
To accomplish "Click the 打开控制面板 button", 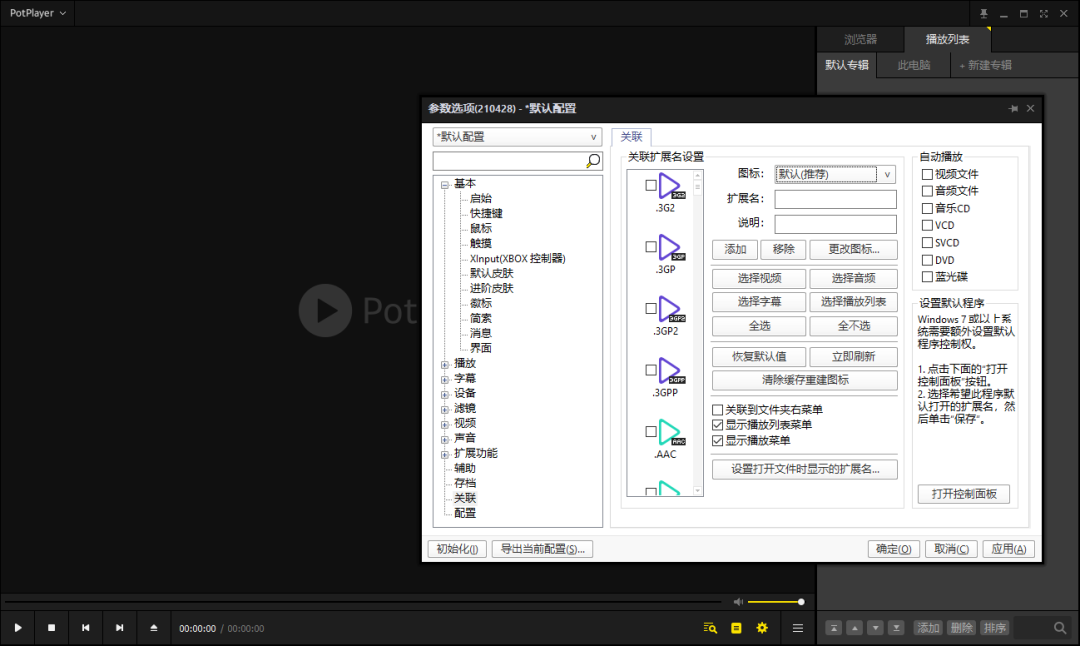I will (x=963, y=494).
